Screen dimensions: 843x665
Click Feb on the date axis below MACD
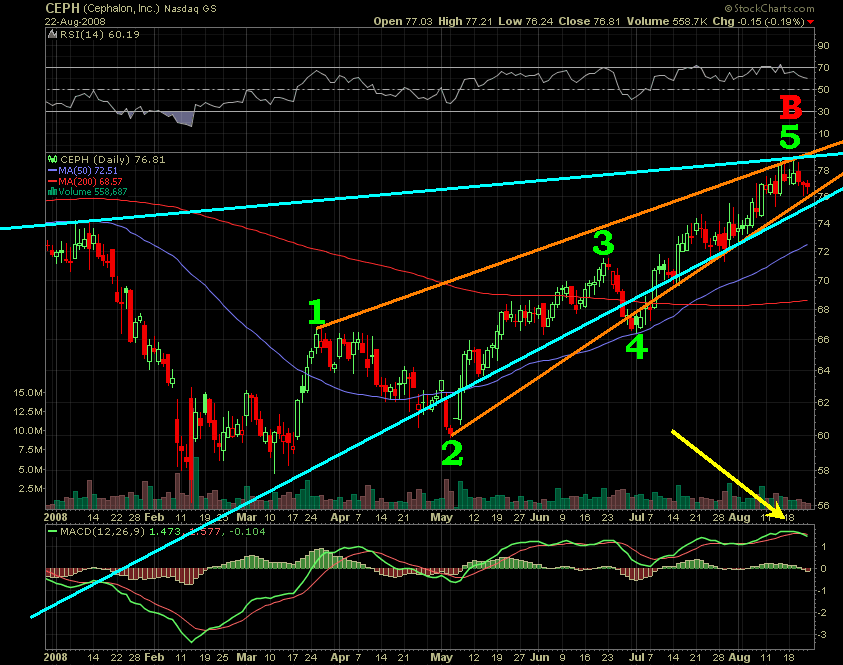coord(154,657)
